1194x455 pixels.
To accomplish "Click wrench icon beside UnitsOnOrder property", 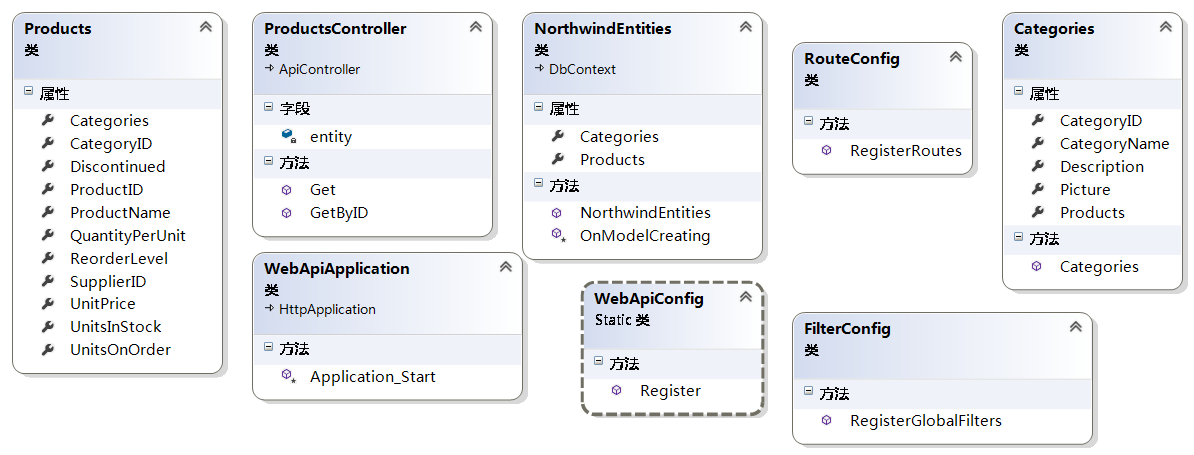I will (48, 349).
